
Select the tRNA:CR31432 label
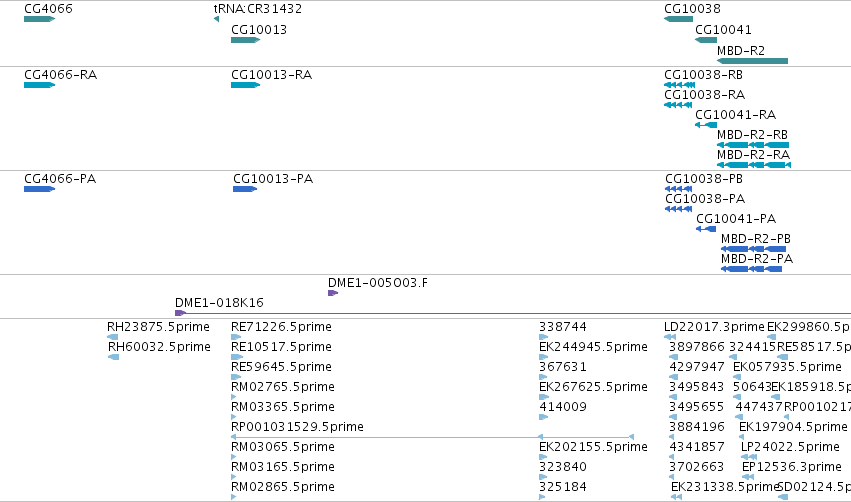tap(258, 9)
